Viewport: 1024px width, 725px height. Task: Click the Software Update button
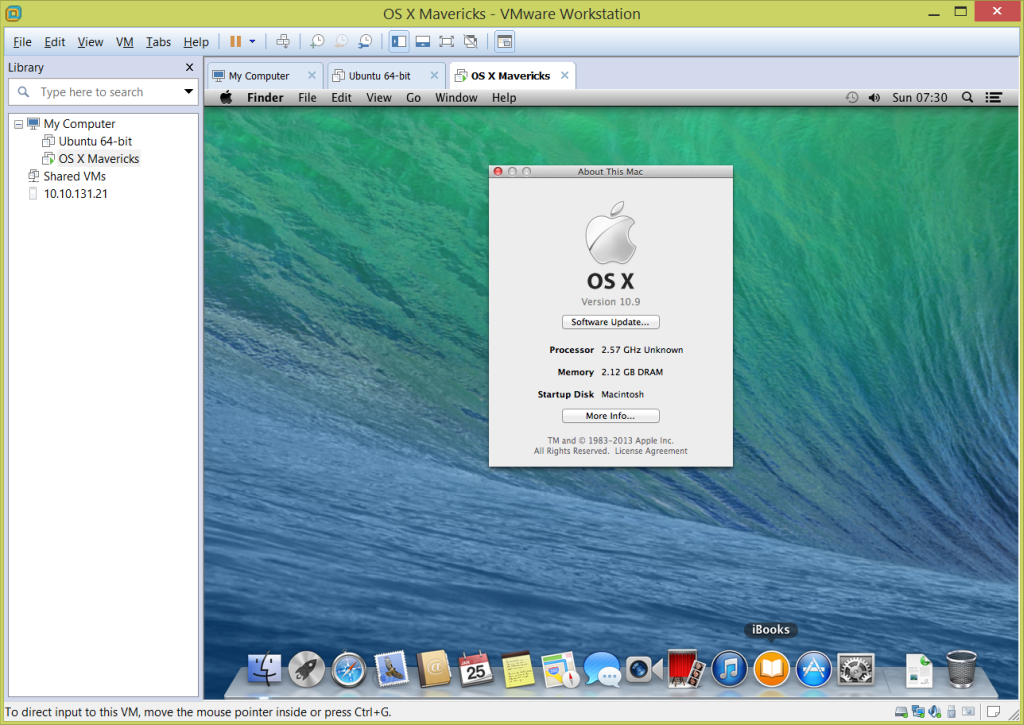coord(610,322)
